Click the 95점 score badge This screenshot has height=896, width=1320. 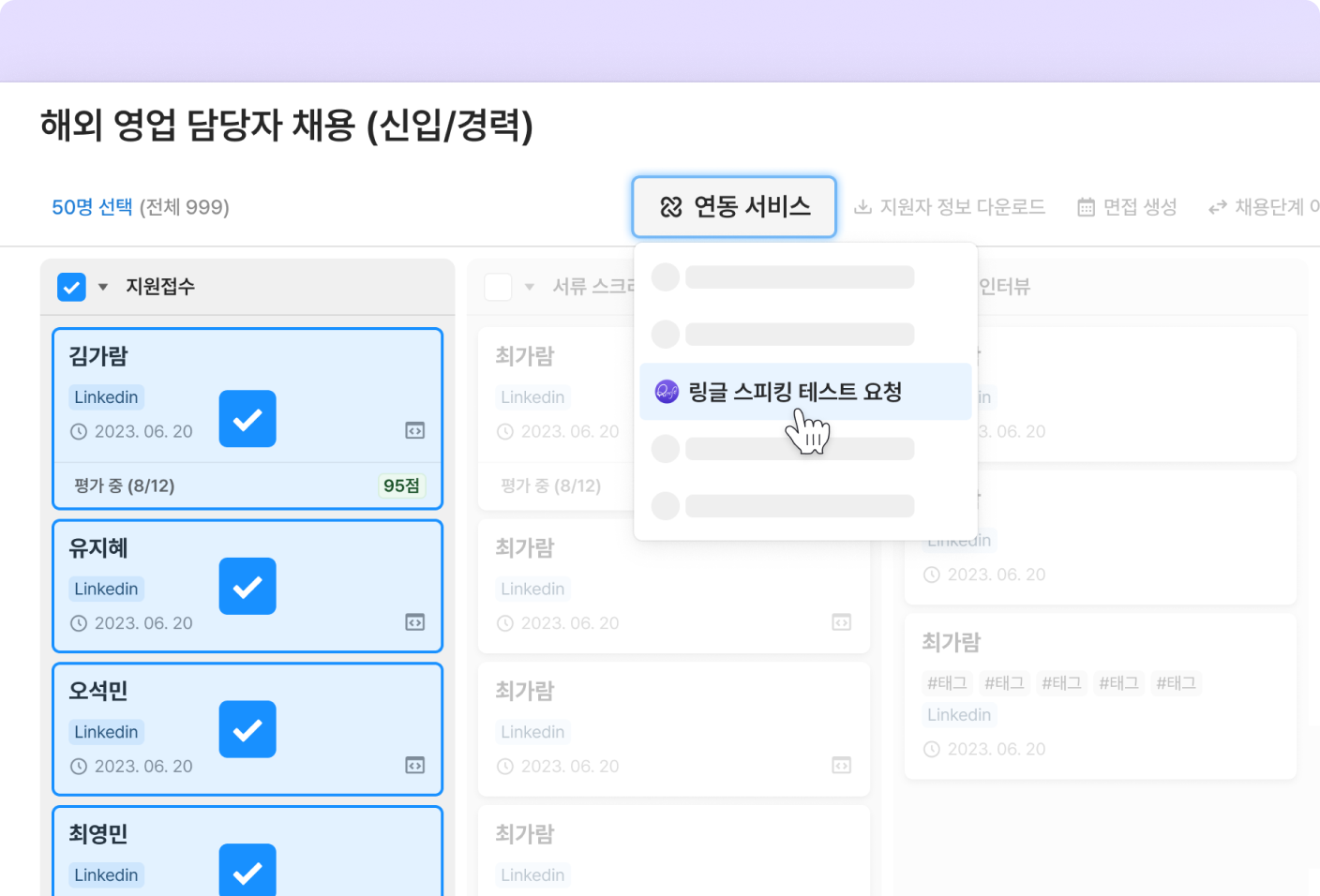pos(401,485)
